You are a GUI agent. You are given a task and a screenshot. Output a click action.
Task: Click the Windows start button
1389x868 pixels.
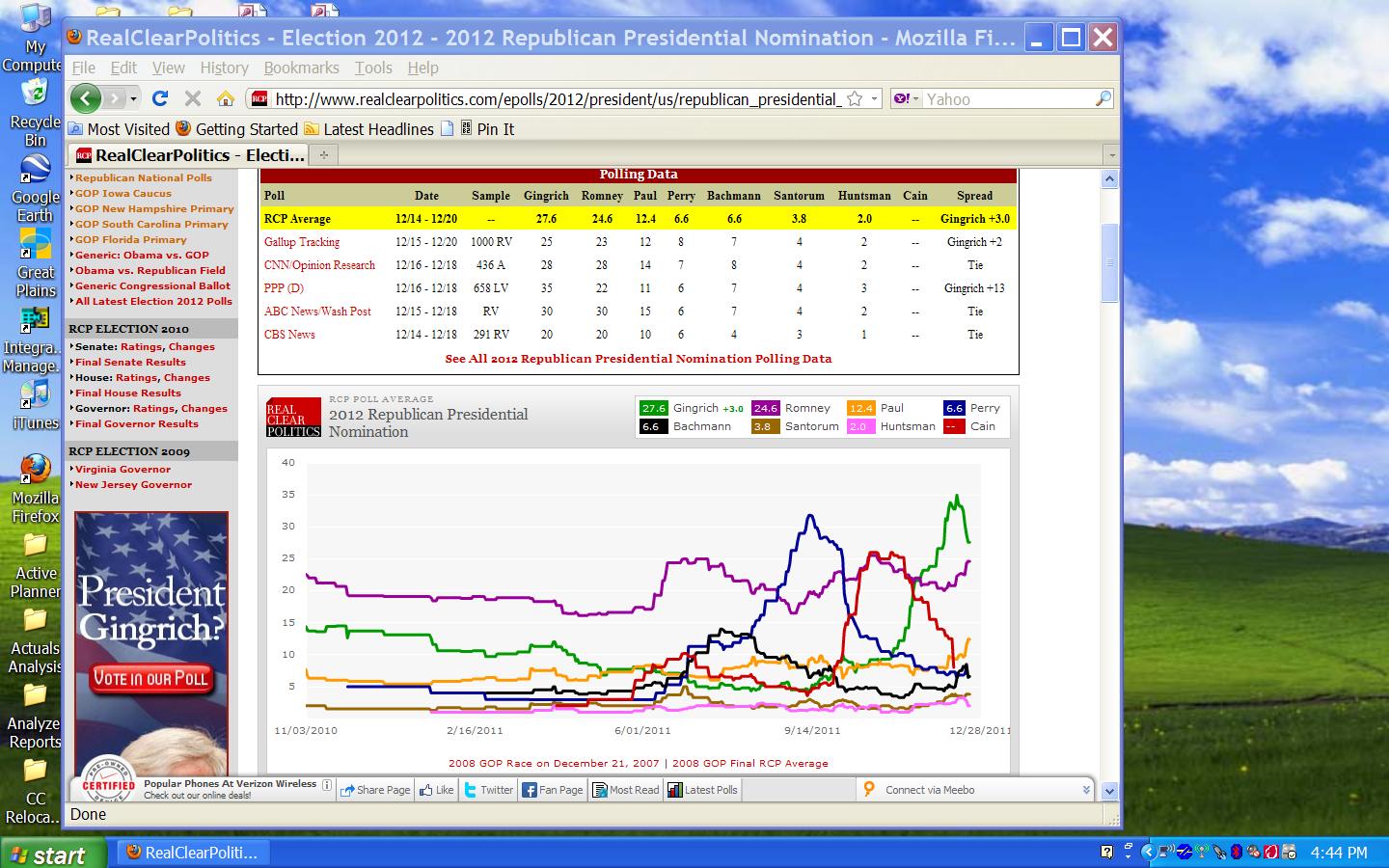[46, 854]
